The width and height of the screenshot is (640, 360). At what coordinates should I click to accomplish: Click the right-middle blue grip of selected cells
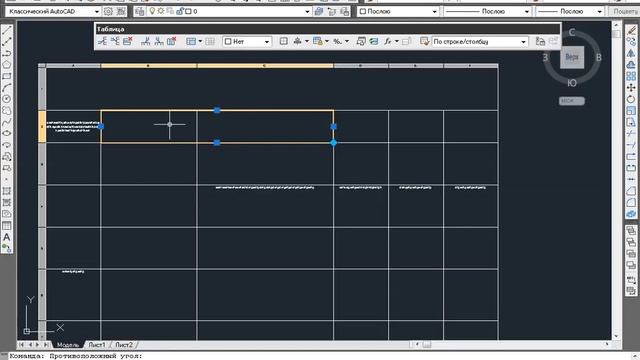(x=333, y=127)
